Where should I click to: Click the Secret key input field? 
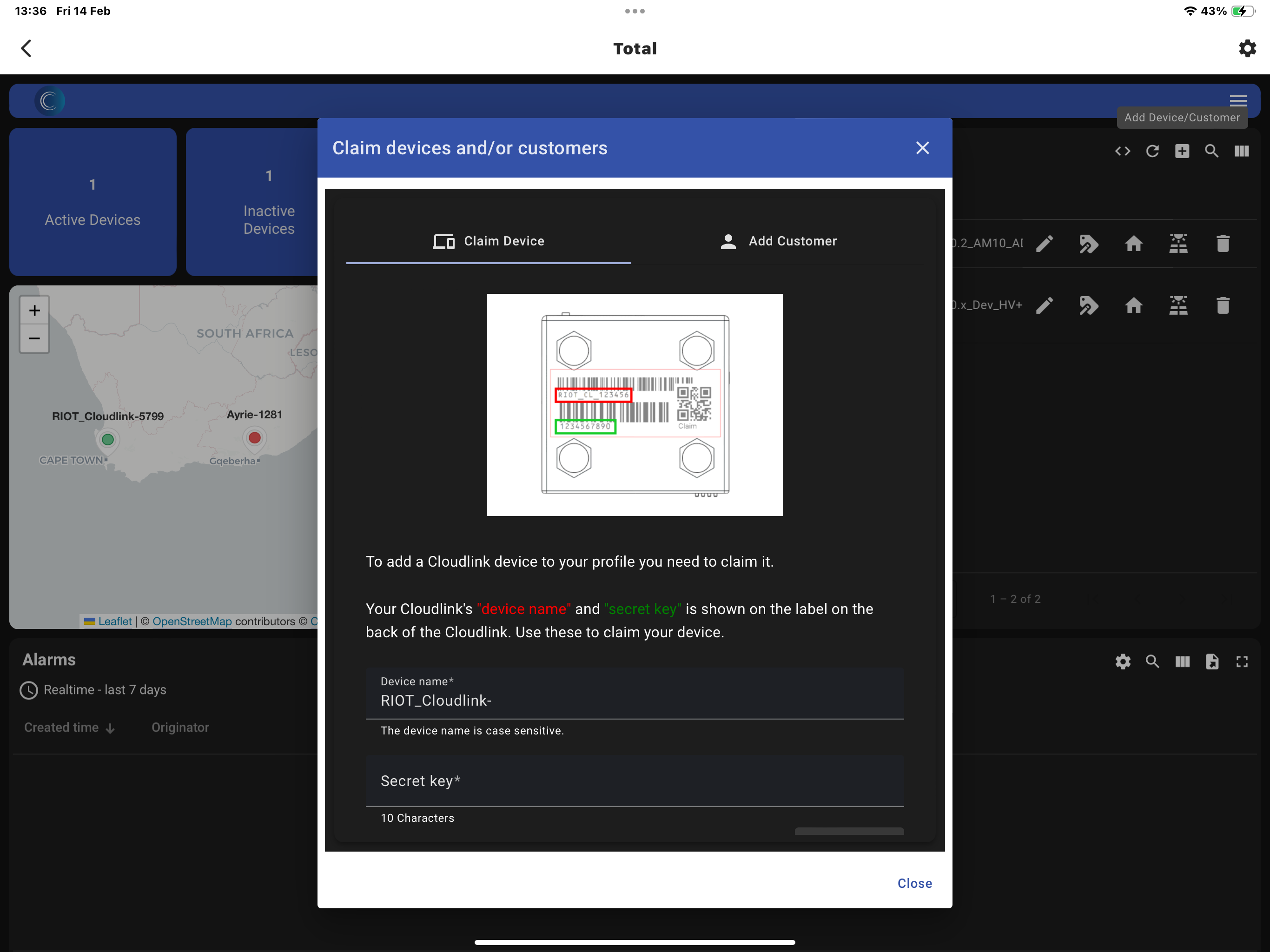[635, 781]
